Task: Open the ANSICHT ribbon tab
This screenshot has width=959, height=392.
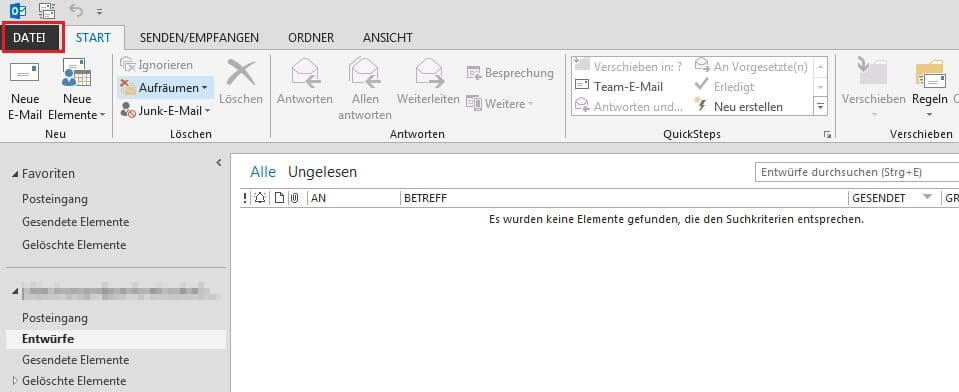Action: click(388, 38)
